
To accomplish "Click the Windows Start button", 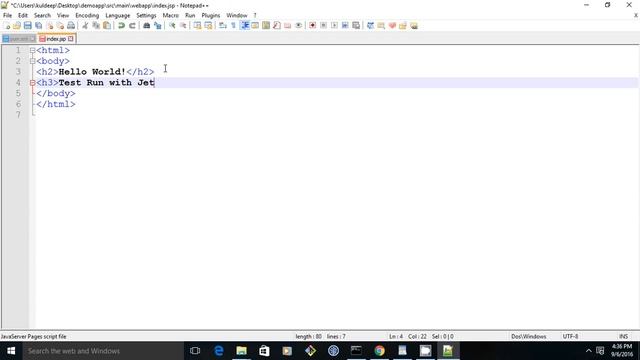I will click(11, 351).
